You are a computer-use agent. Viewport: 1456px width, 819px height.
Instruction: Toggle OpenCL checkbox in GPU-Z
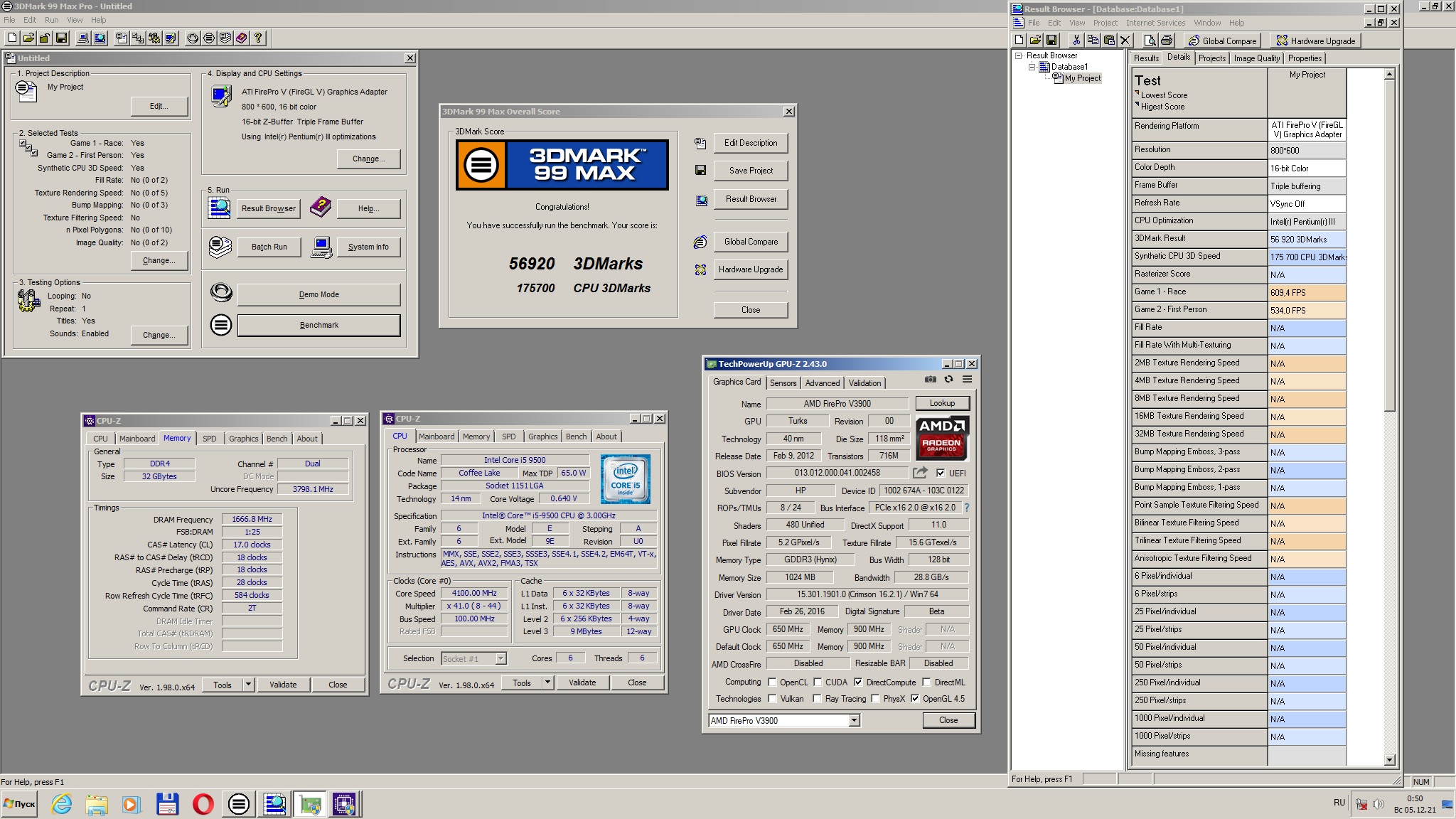click(x=772, y=682)
